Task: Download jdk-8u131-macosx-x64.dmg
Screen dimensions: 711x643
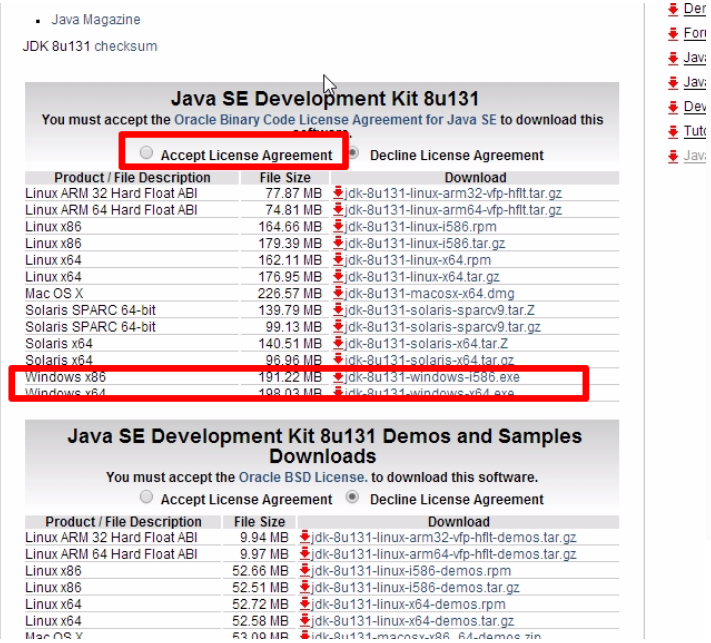Action: [x=429, y=294]
